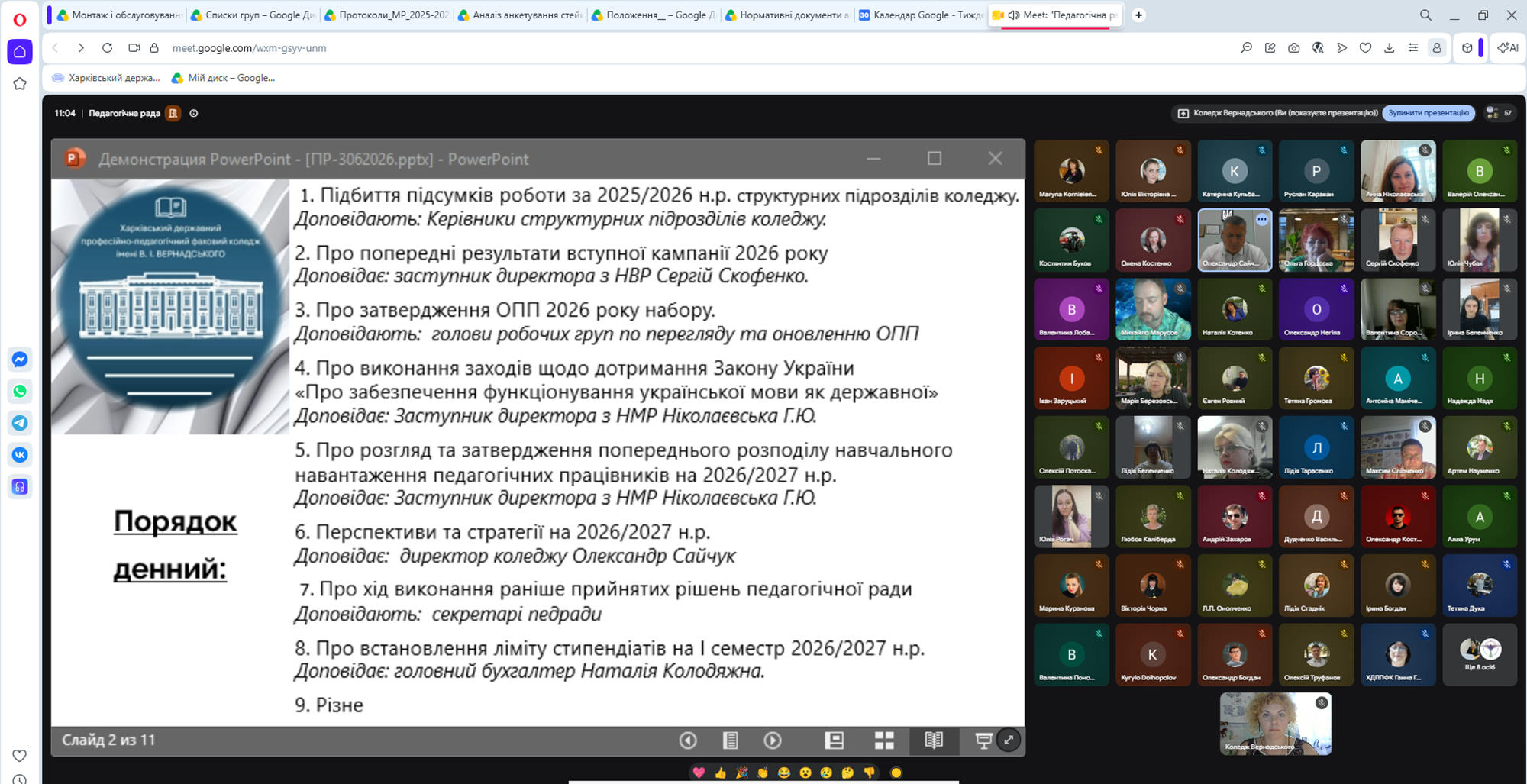Expand the Ще 8 осіб participants tile
Screen dimensions: 1527x784
point(1479,654)
